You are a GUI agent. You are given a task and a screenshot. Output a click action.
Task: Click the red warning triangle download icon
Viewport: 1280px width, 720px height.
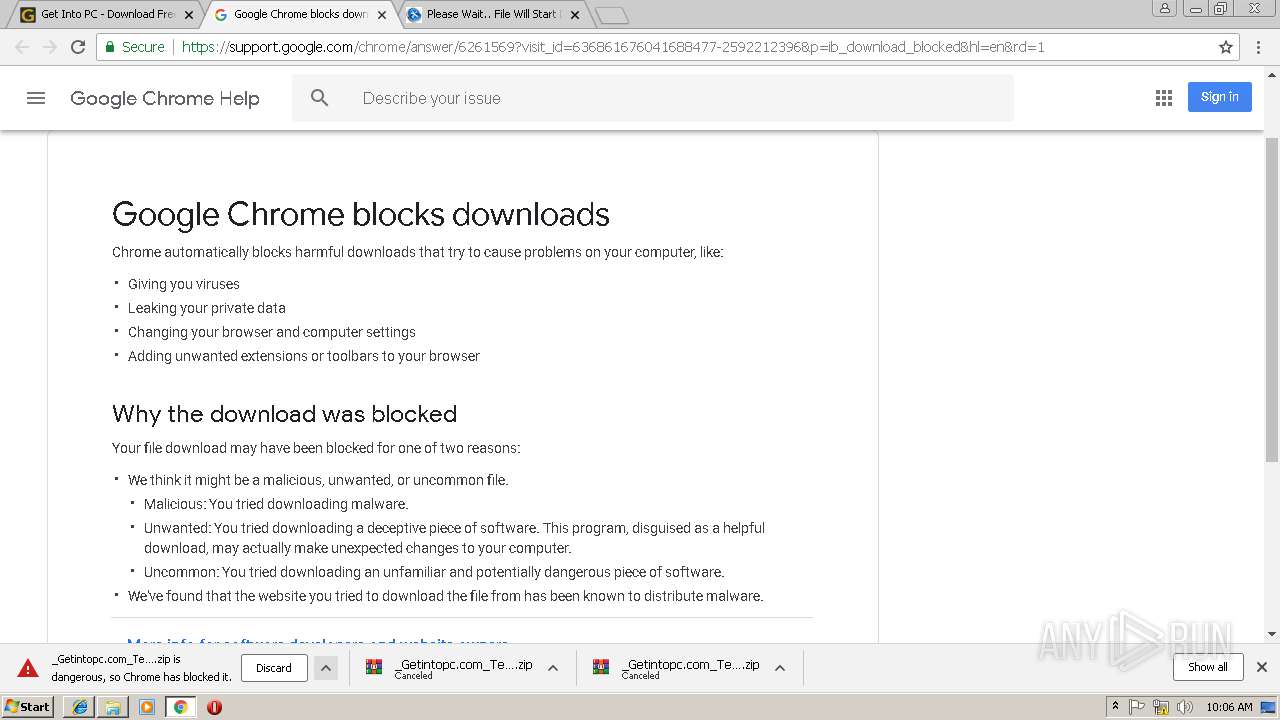click(28, 668)
